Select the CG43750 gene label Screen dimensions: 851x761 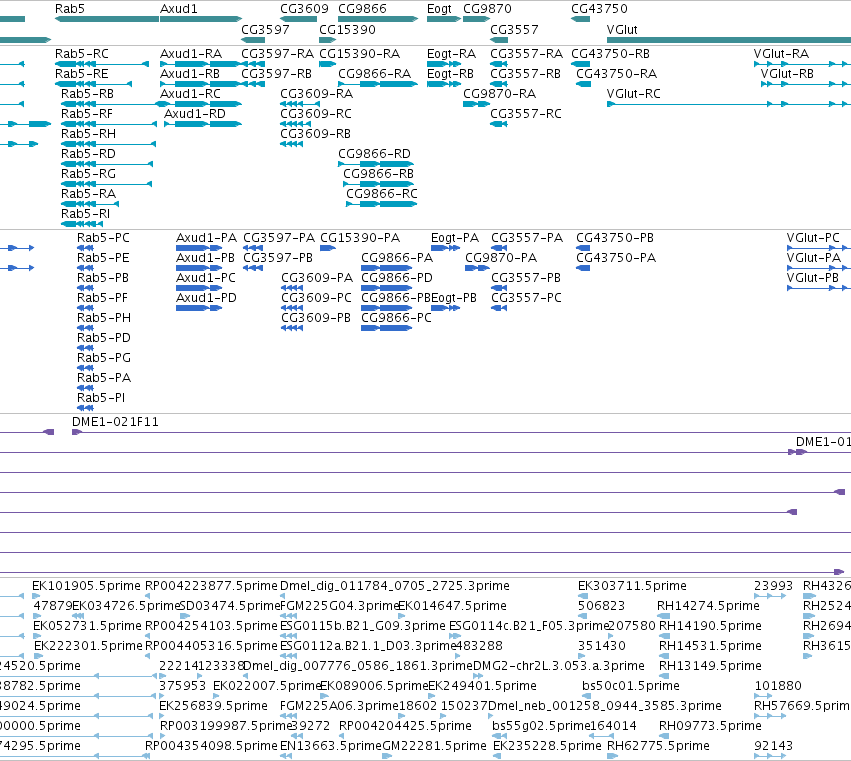pyautogui.click(x=599, y=9)
